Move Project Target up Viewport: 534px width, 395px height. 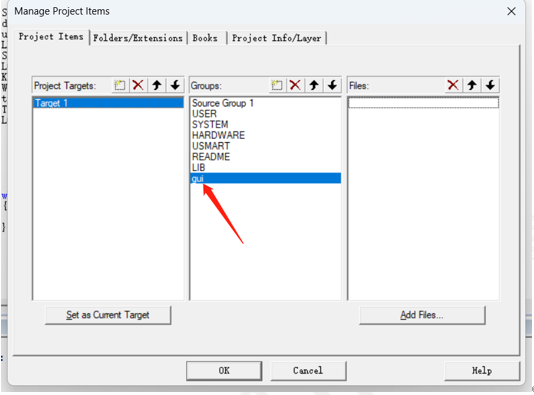click(x=157, y=85)
